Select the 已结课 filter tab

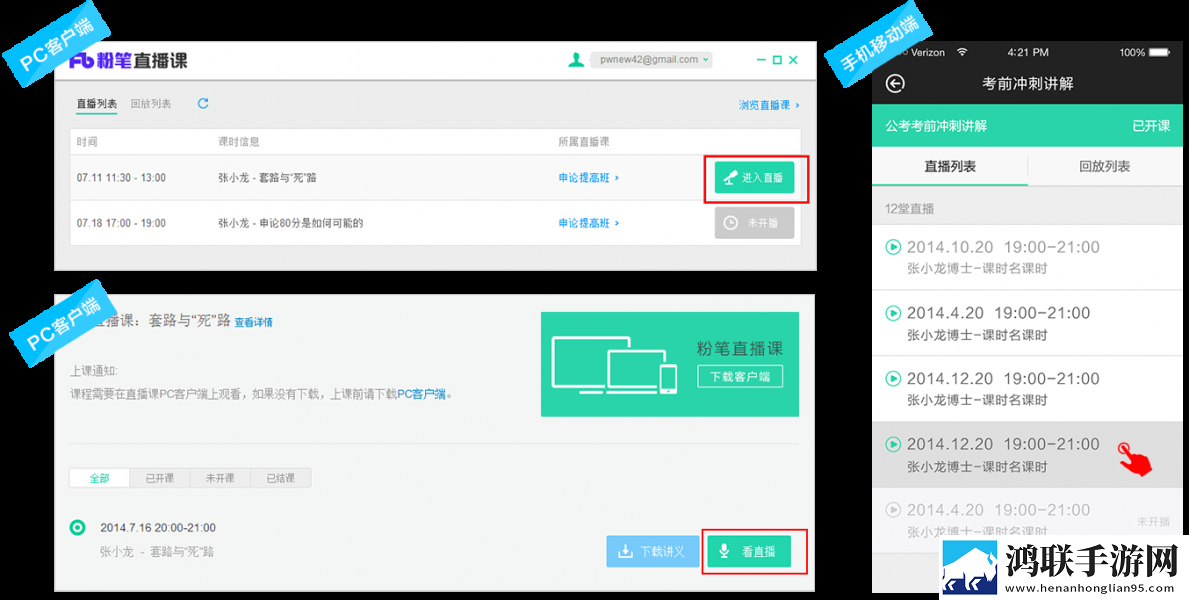pyautogui.click(x=281, y=478)
